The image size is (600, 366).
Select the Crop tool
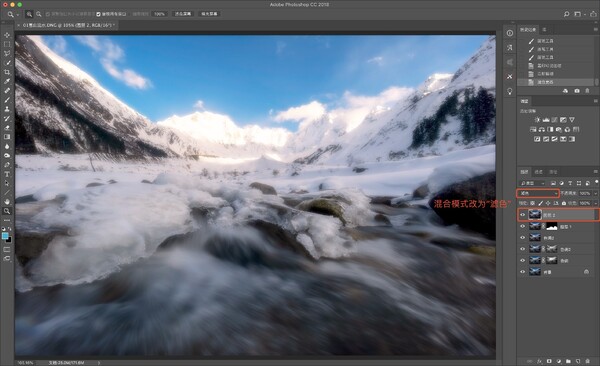[x=7, y=72]
